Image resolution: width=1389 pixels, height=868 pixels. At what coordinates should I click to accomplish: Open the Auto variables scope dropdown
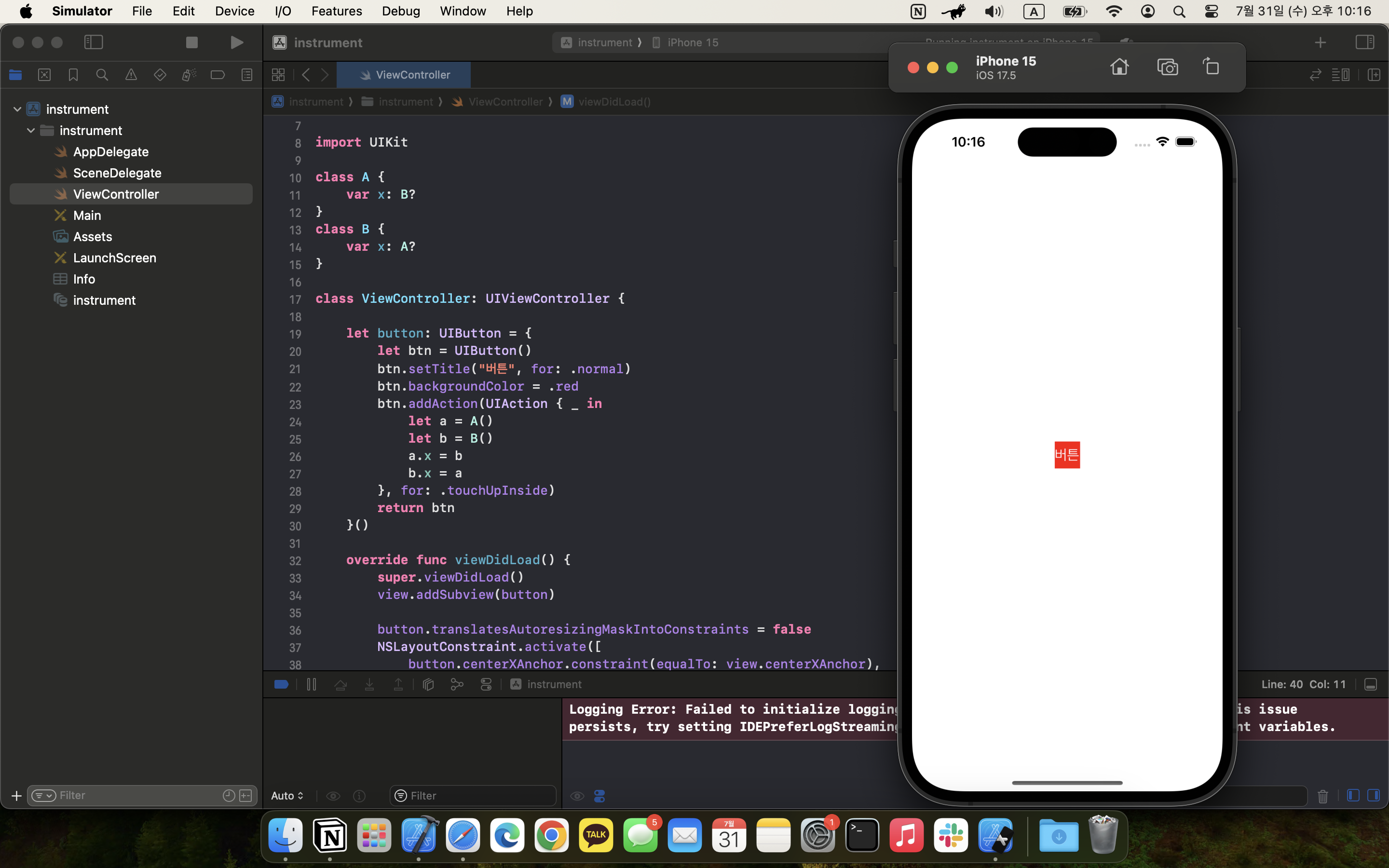[287, 796]
